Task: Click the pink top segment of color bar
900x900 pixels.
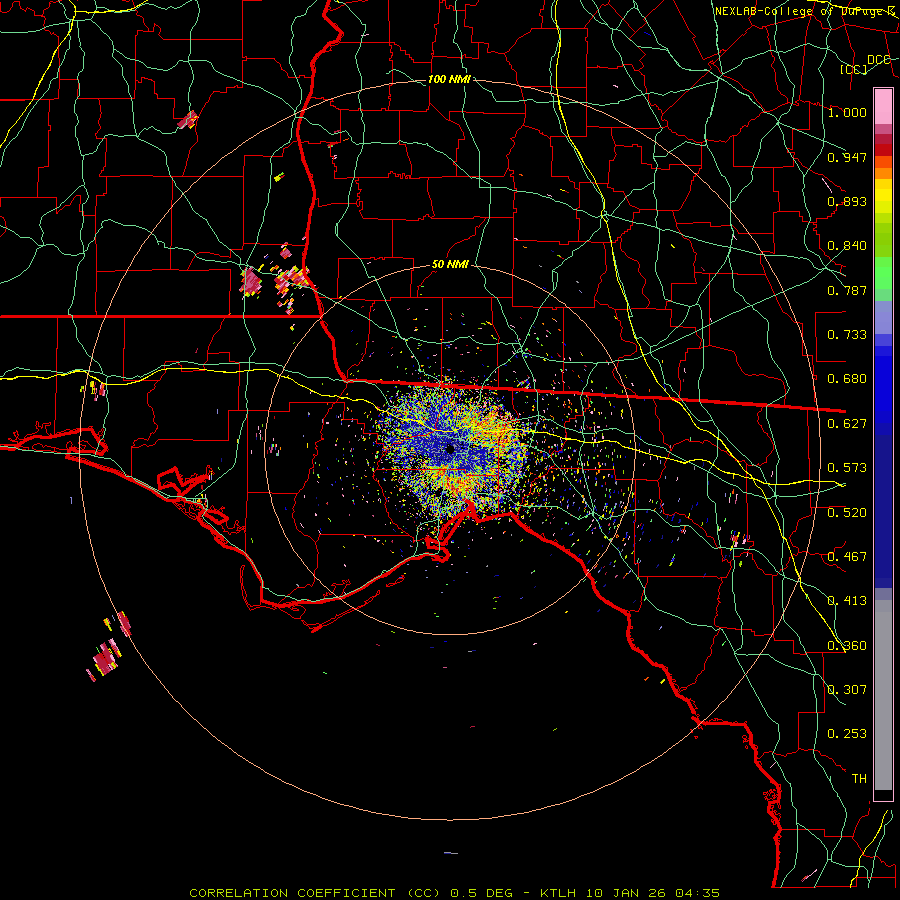Action: click(883, 107)
